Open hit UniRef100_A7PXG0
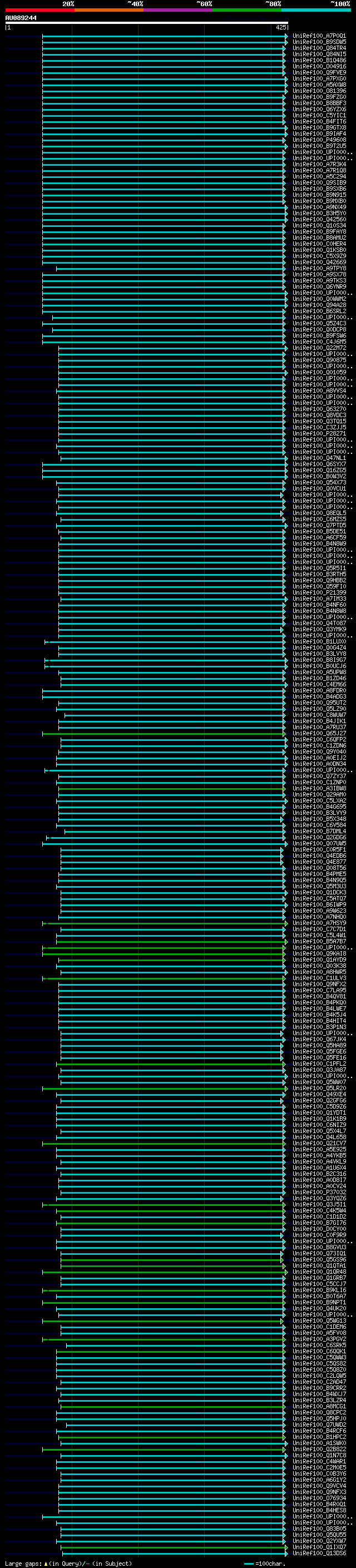 (x=319, y=78)
